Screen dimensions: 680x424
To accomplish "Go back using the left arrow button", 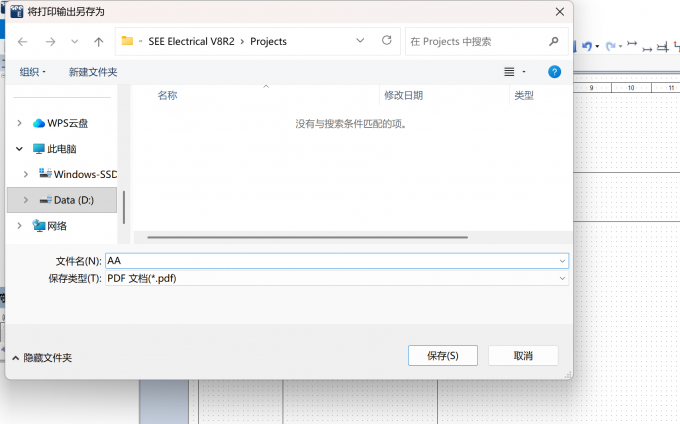I will point(23,42).
